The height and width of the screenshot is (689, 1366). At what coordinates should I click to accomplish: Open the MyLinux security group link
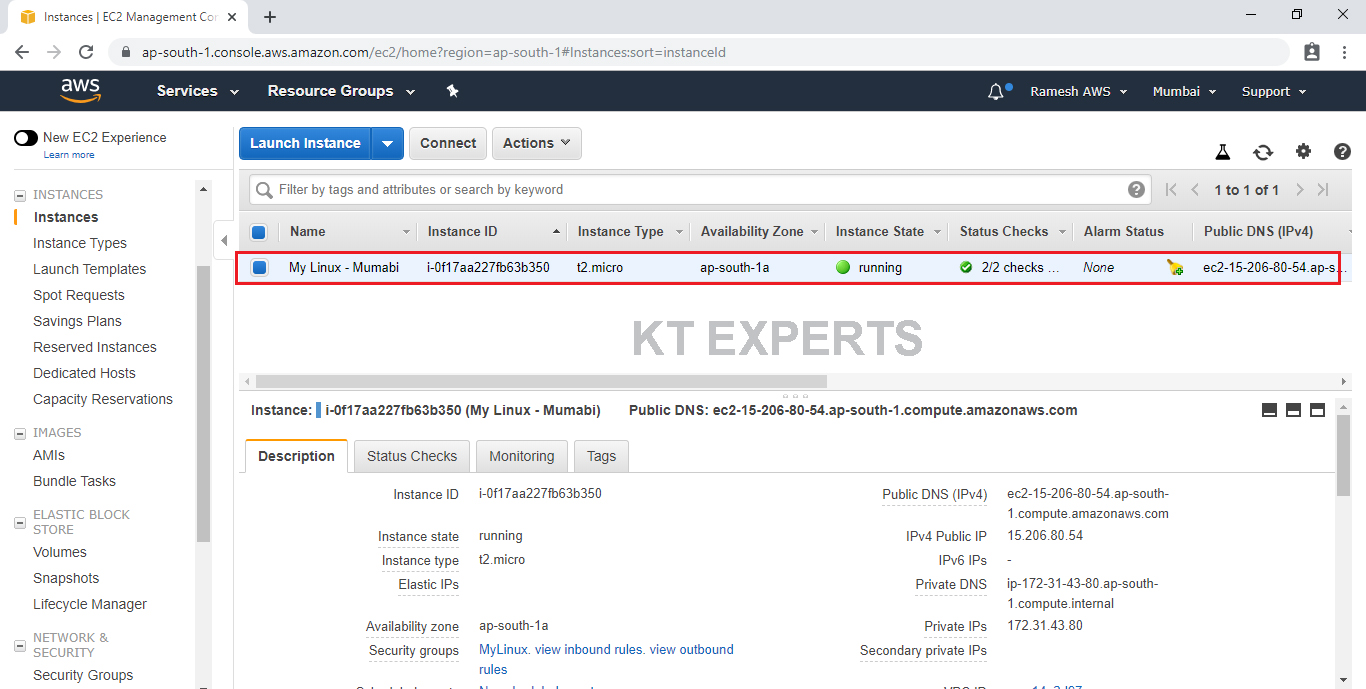point(503,650)
